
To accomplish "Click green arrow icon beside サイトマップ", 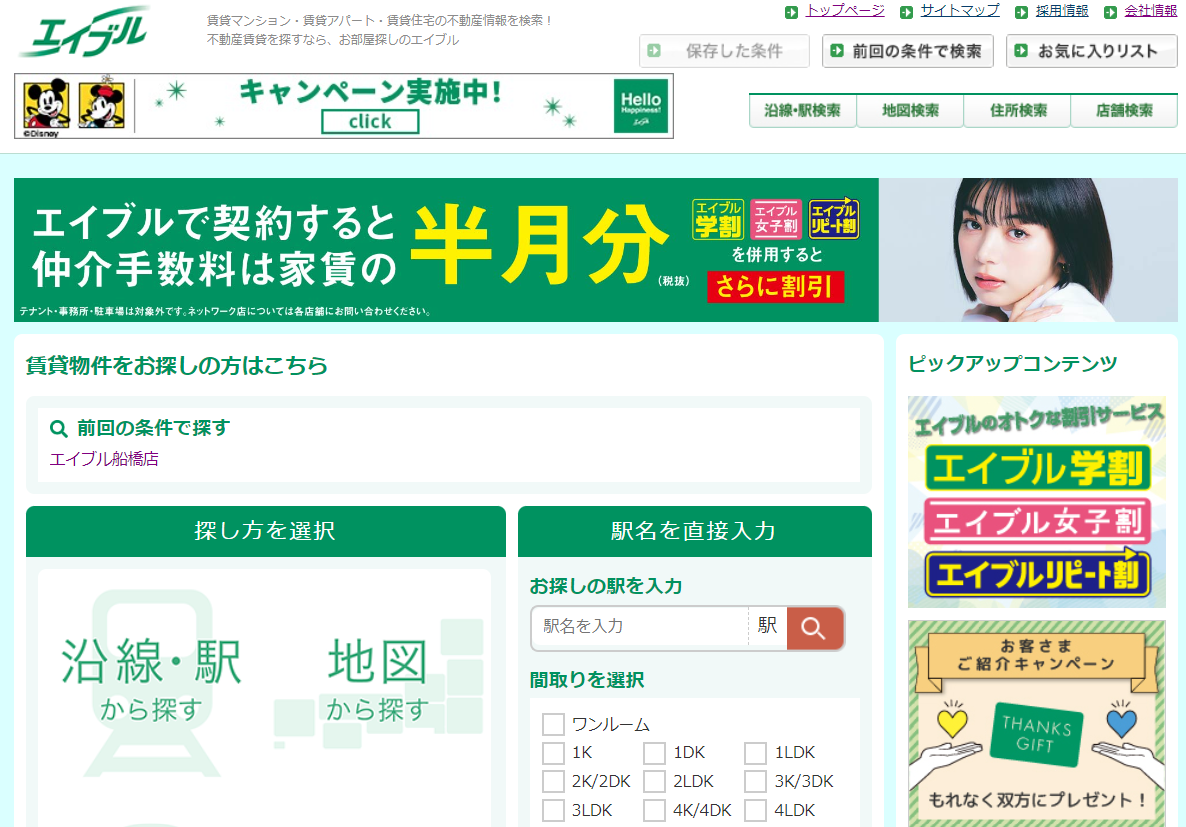I will (x=906, y=12).
